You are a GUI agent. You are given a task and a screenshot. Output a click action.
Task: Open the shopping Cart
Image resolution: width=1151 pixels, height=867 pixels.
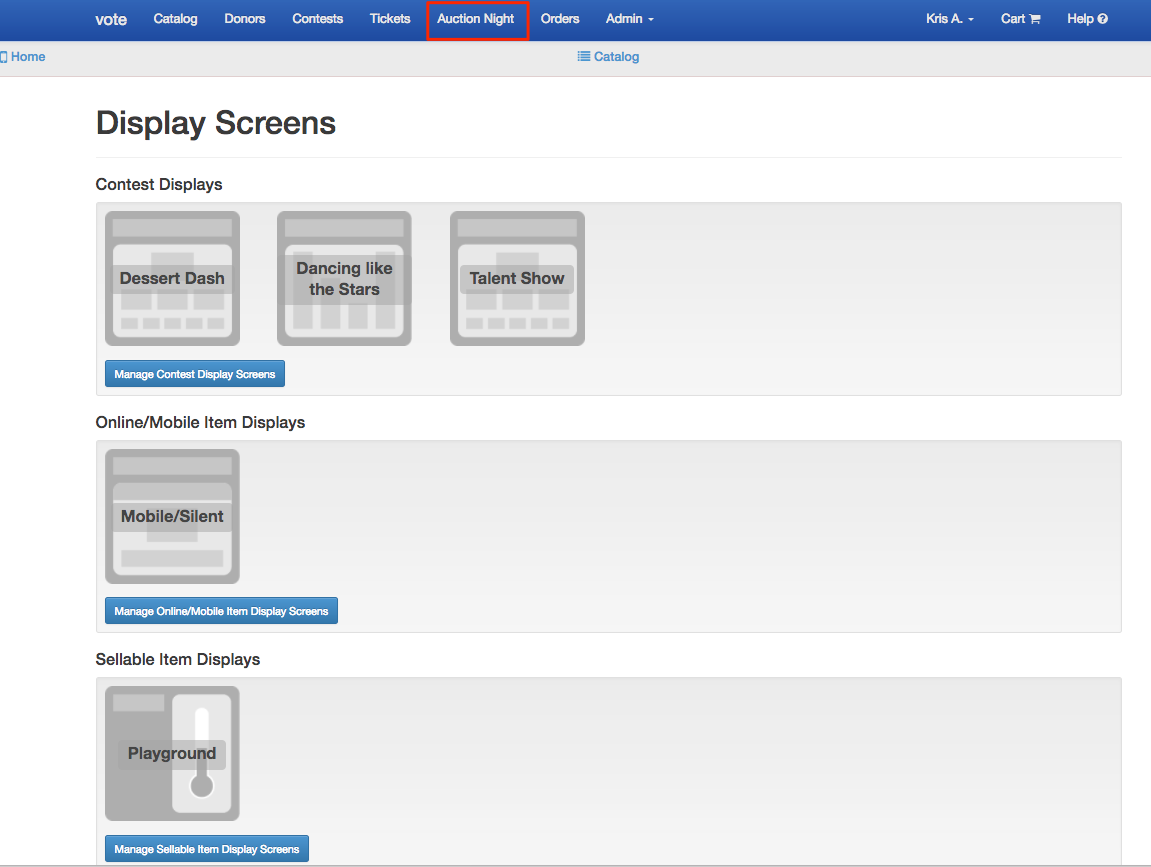pos(1020,19)
